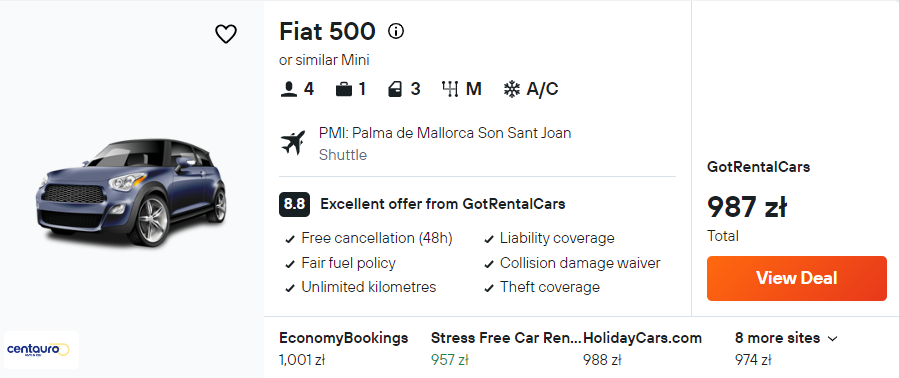Image resolution: width=899 pixels, height=378 pixels.
Task: Click the Centauro supplier logo
Action: click(41, 349)
